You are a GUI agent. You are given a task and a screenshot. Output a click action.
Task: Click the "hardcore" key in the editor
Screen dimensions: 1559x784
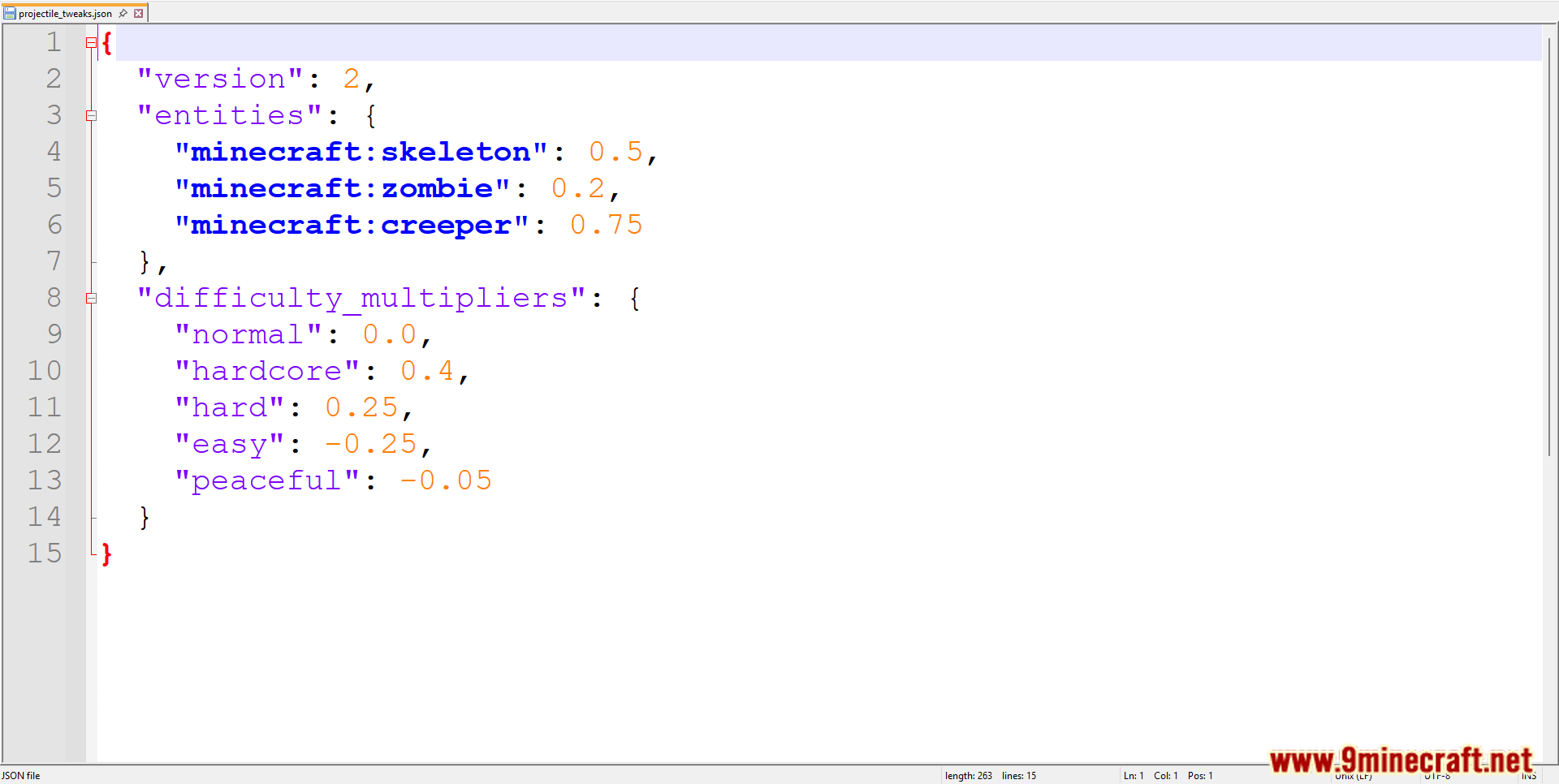point(266,371)
